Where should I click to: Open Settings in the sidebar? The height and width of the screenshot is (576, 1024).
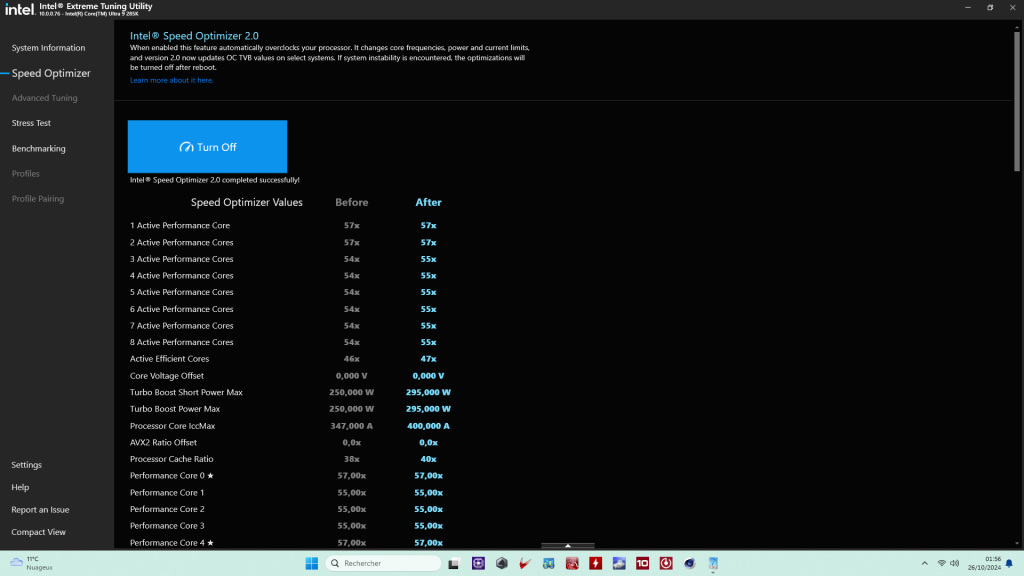(x=26, y=465)
